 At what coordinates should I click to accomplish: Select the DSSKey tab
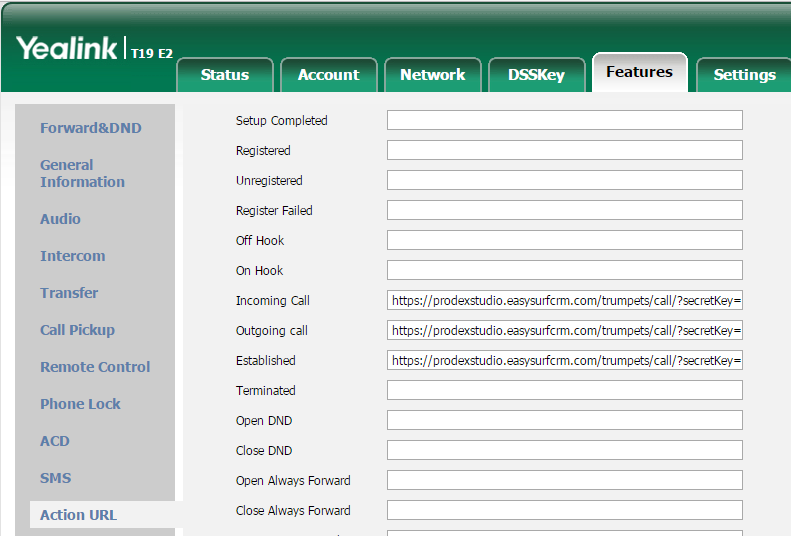[536, 75]
